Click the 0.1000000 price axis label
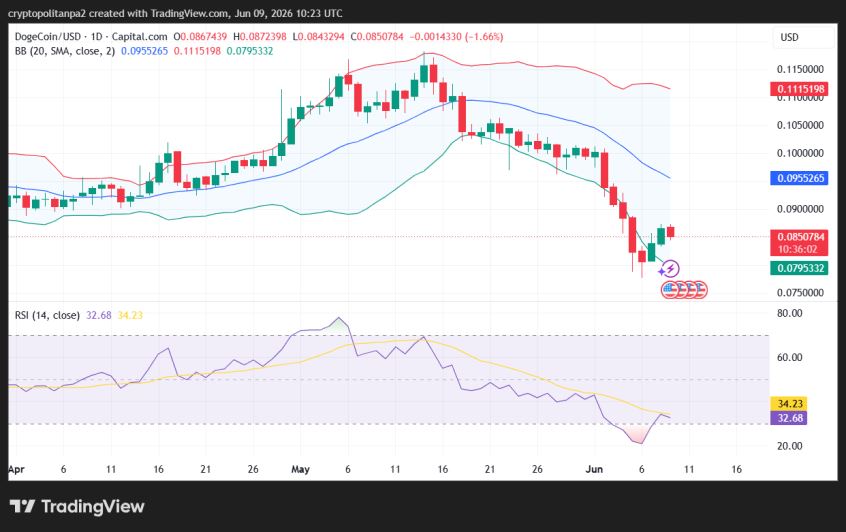 (800, 153)
